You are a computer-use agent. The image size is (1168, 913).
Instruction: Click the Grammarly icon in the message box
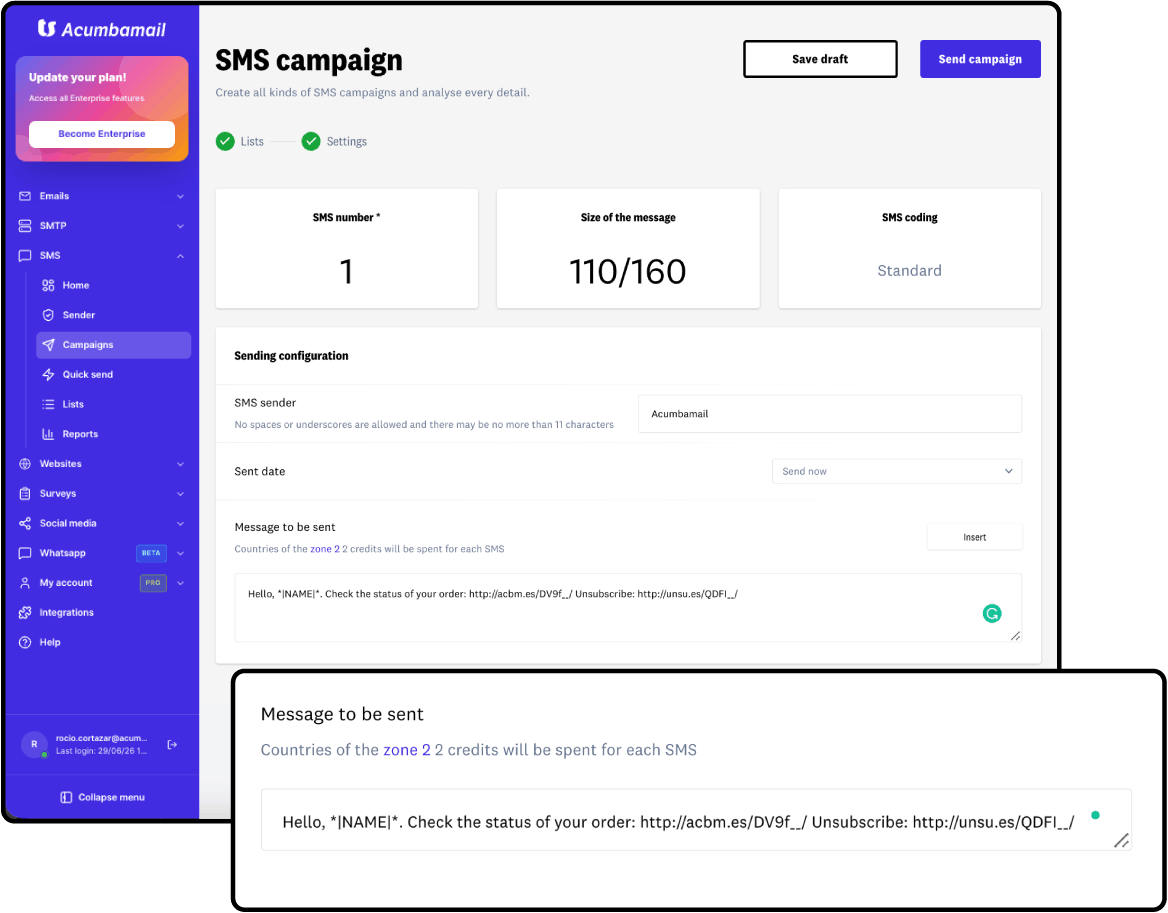pyautogui.click(x=991, y=614)
